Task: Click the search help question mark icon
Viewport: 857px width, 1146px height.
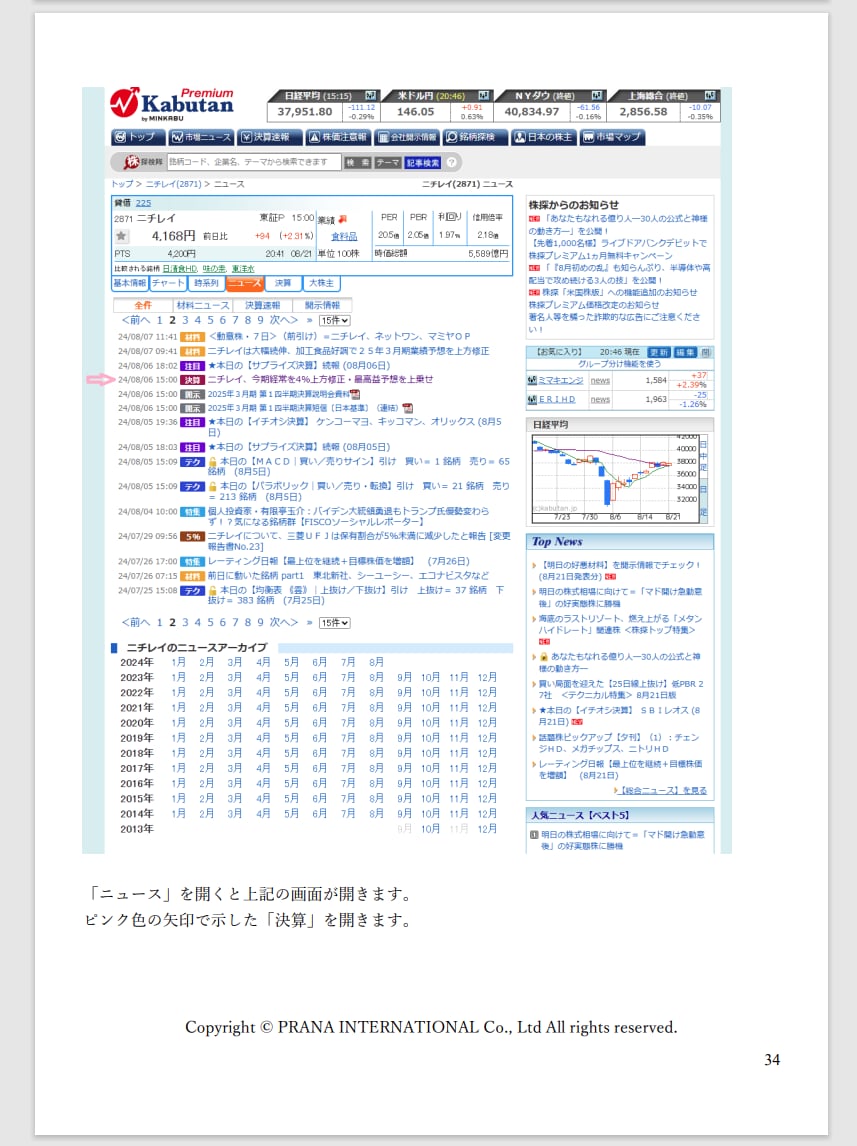Action: tap(452, 162)
